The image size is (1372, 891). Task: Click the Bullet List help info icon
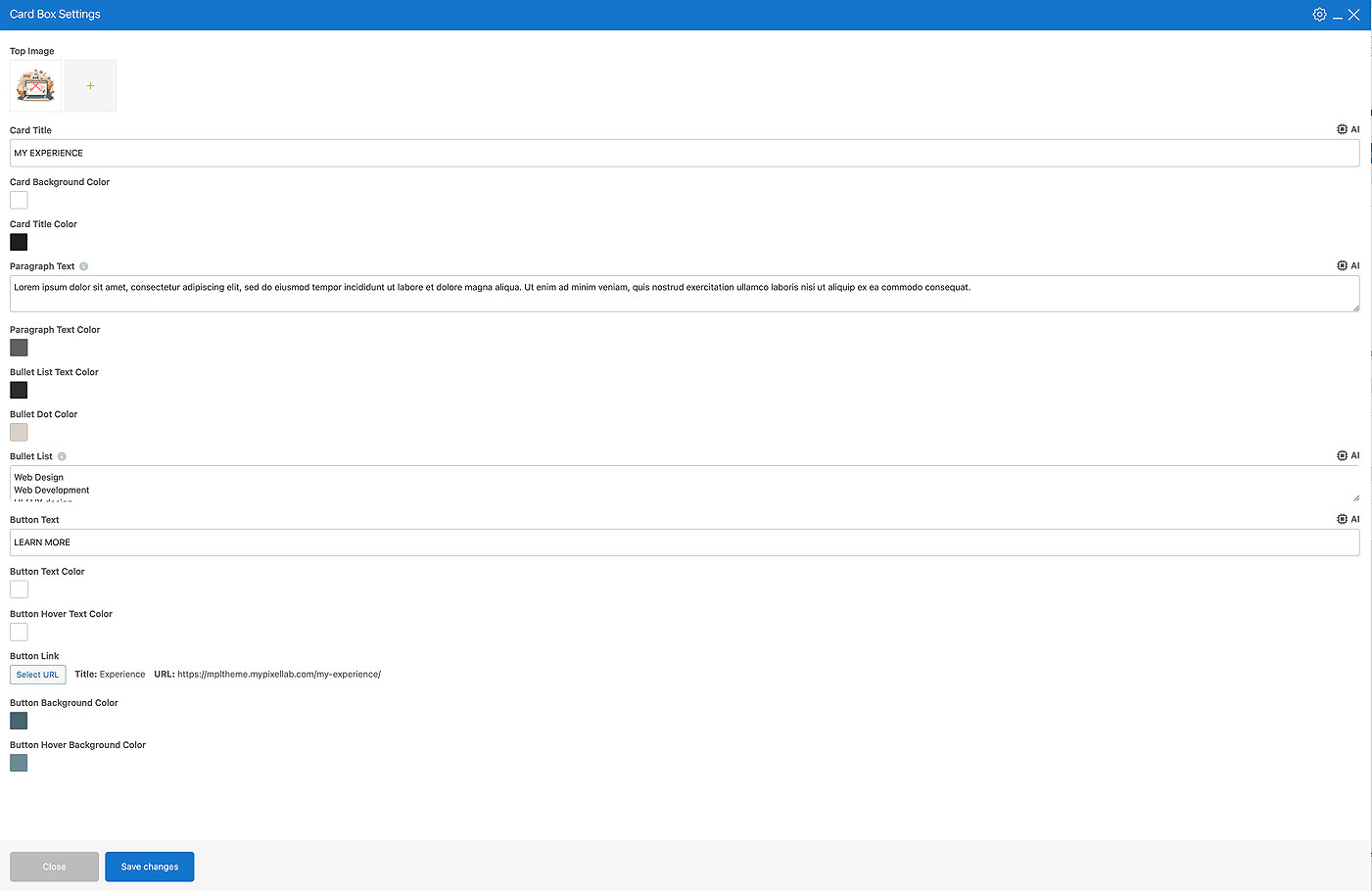[x=62, y=456]
